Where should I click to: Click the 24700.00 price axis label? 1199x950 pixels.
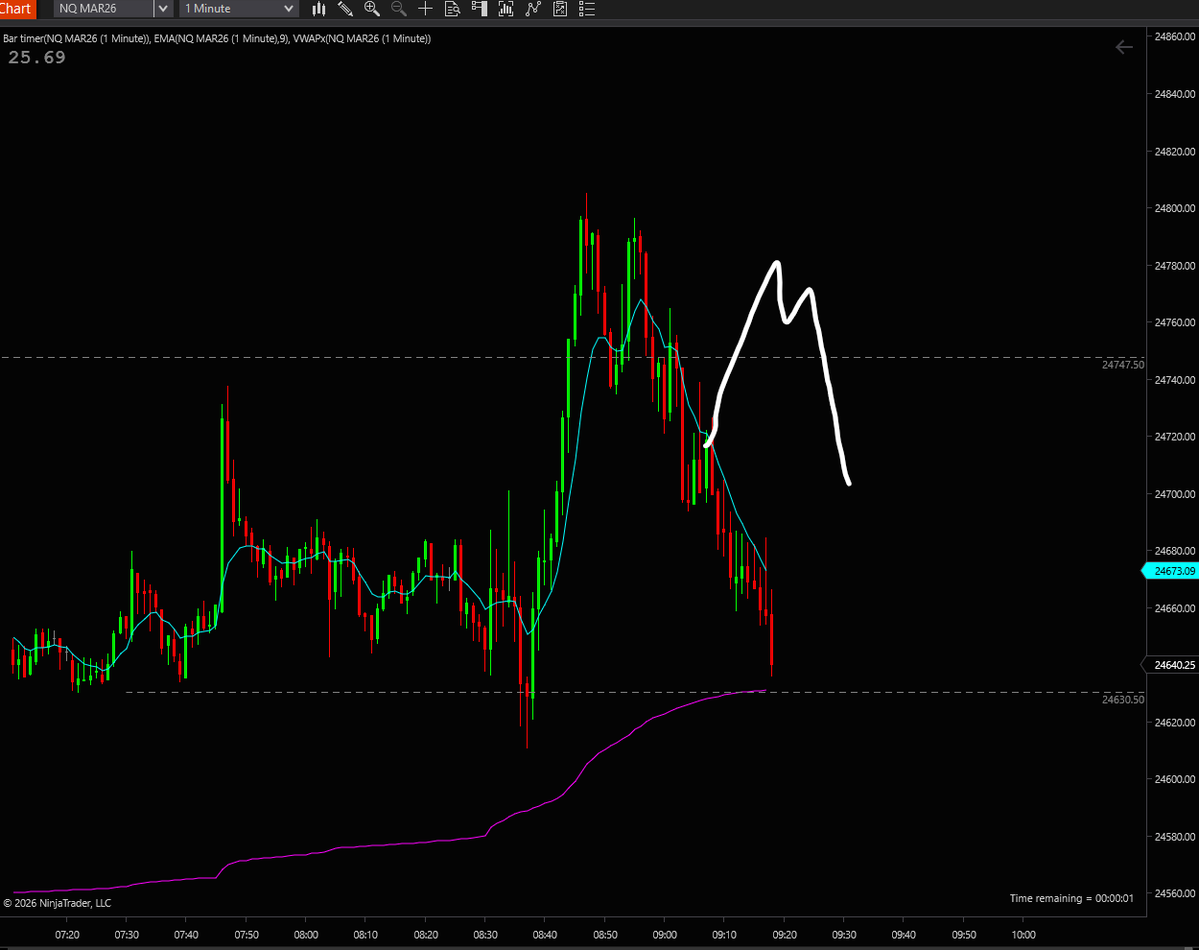point(1175,494)
